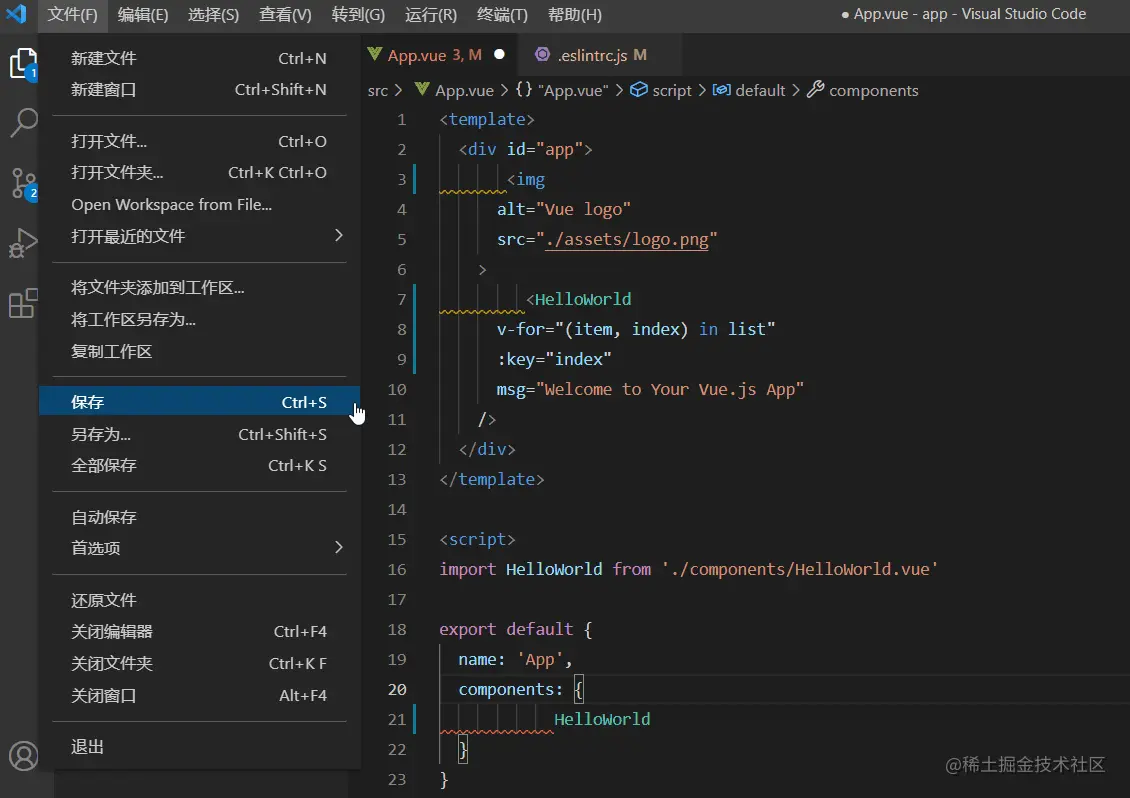The height and width of the screenshot is (798, 1130).
Task: Open the Accounts icon at bottom
Action: pos(23,756)
